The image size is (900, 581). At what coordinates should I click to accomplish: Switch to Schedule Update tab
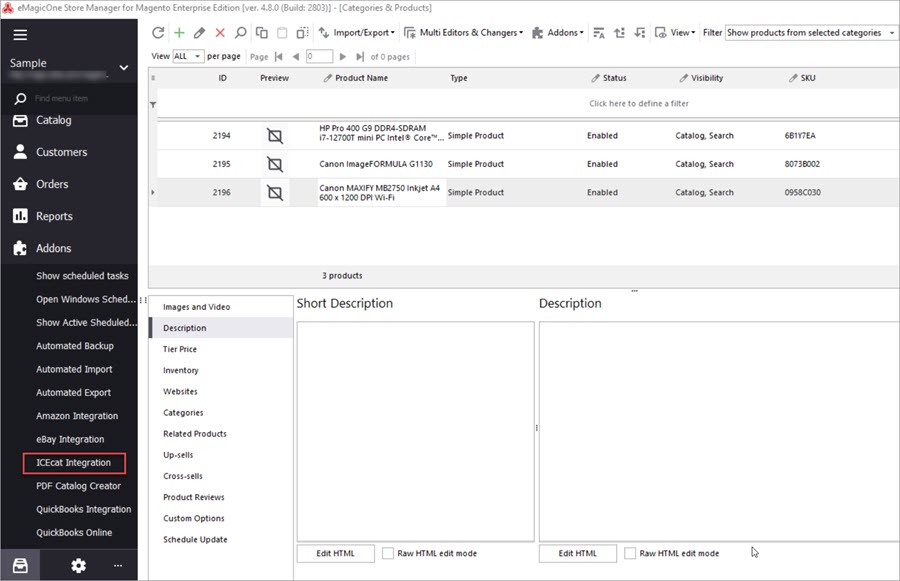(221, 540)
